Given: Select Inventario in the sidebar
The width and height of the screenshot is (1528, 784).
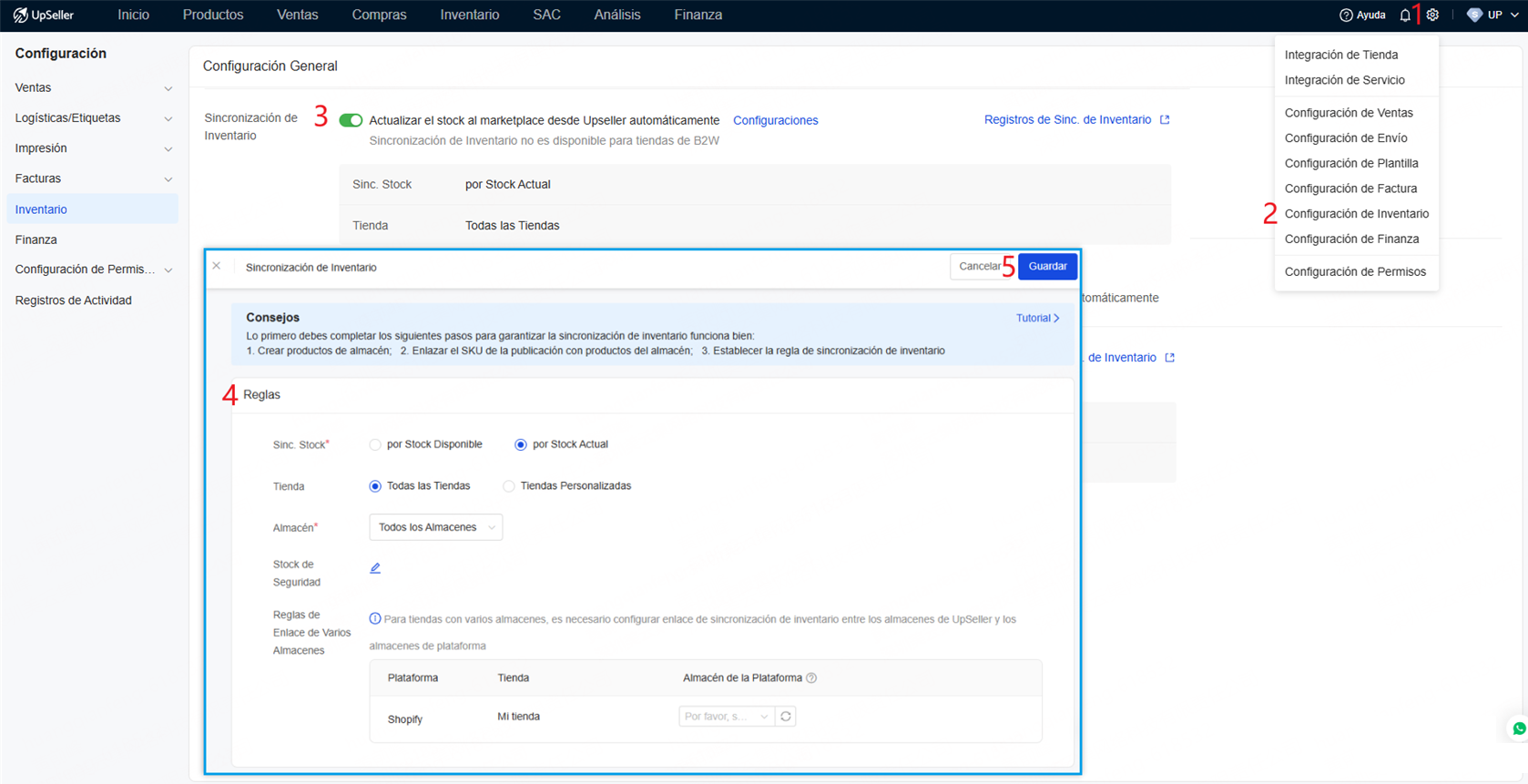Looking at the screenshot, I should tap(91, 209).
